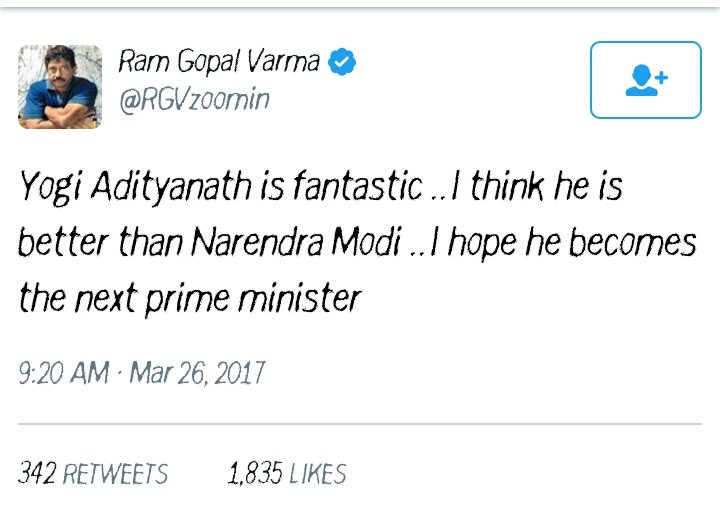Select the RETWEETS label

(116, 473)
